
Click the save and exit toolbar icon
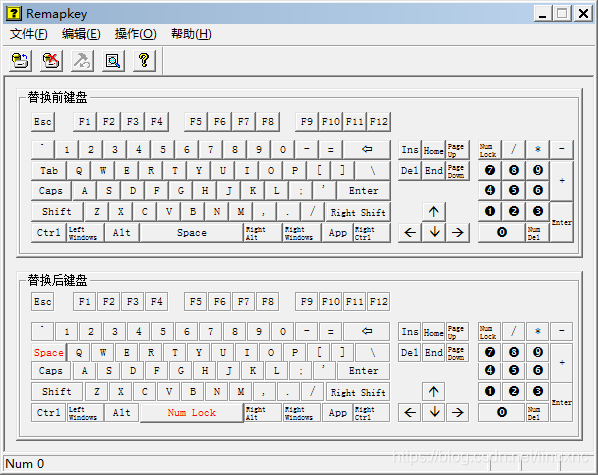tap(20, 60)
